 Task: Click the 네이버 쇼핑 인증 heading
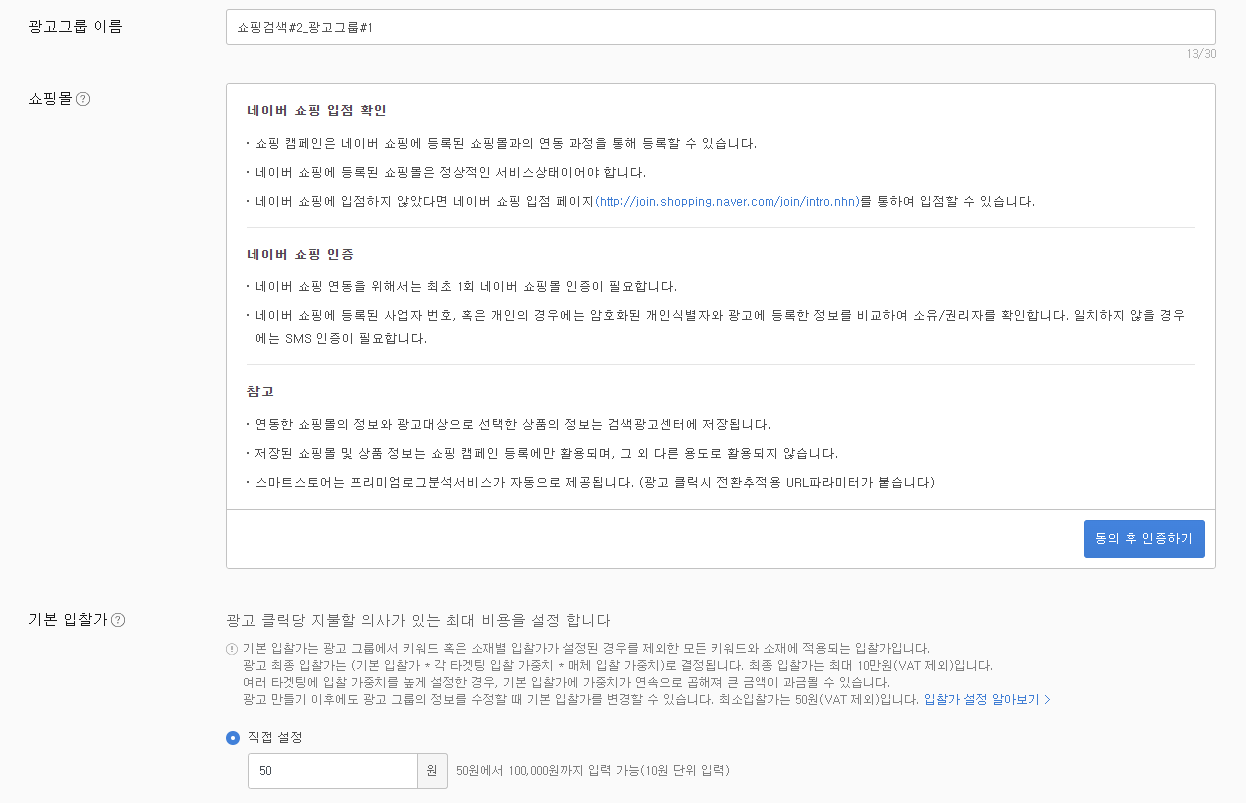(300, 254)
